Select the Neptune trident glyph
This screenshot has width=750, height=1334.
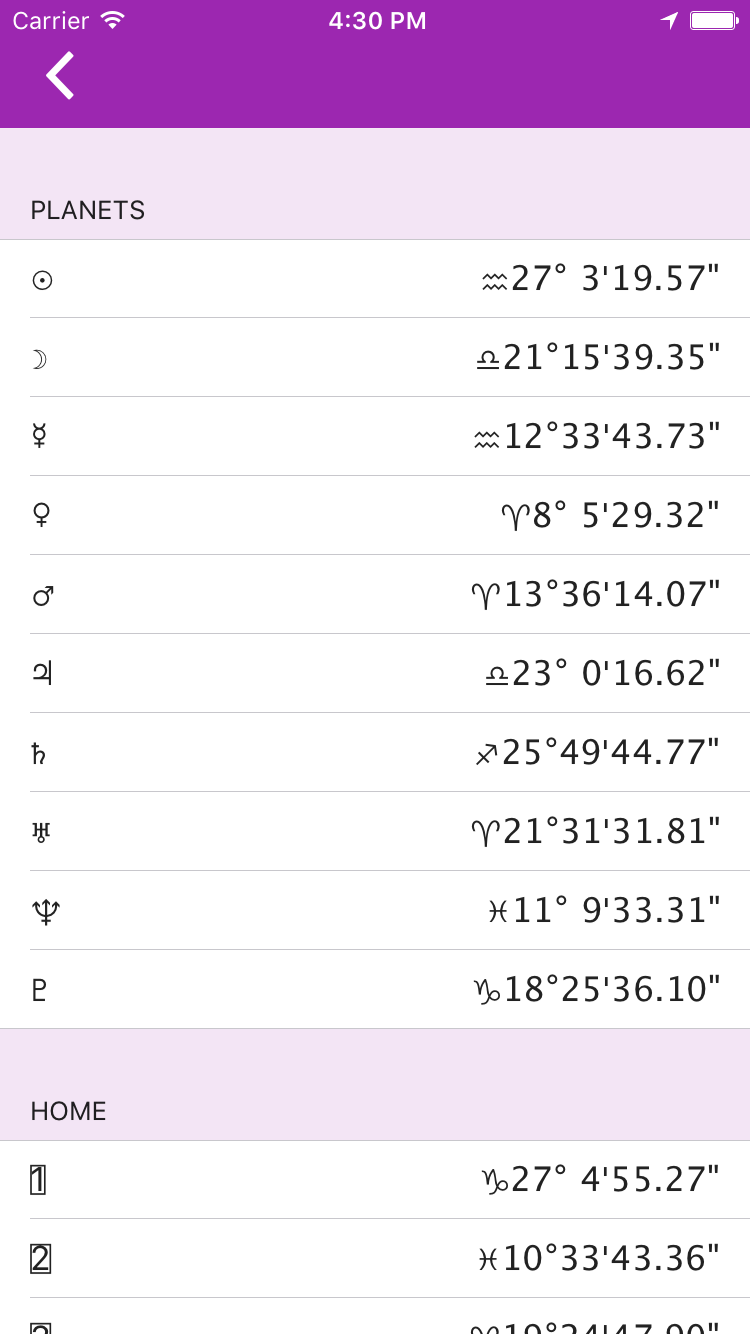click(44, 910)
